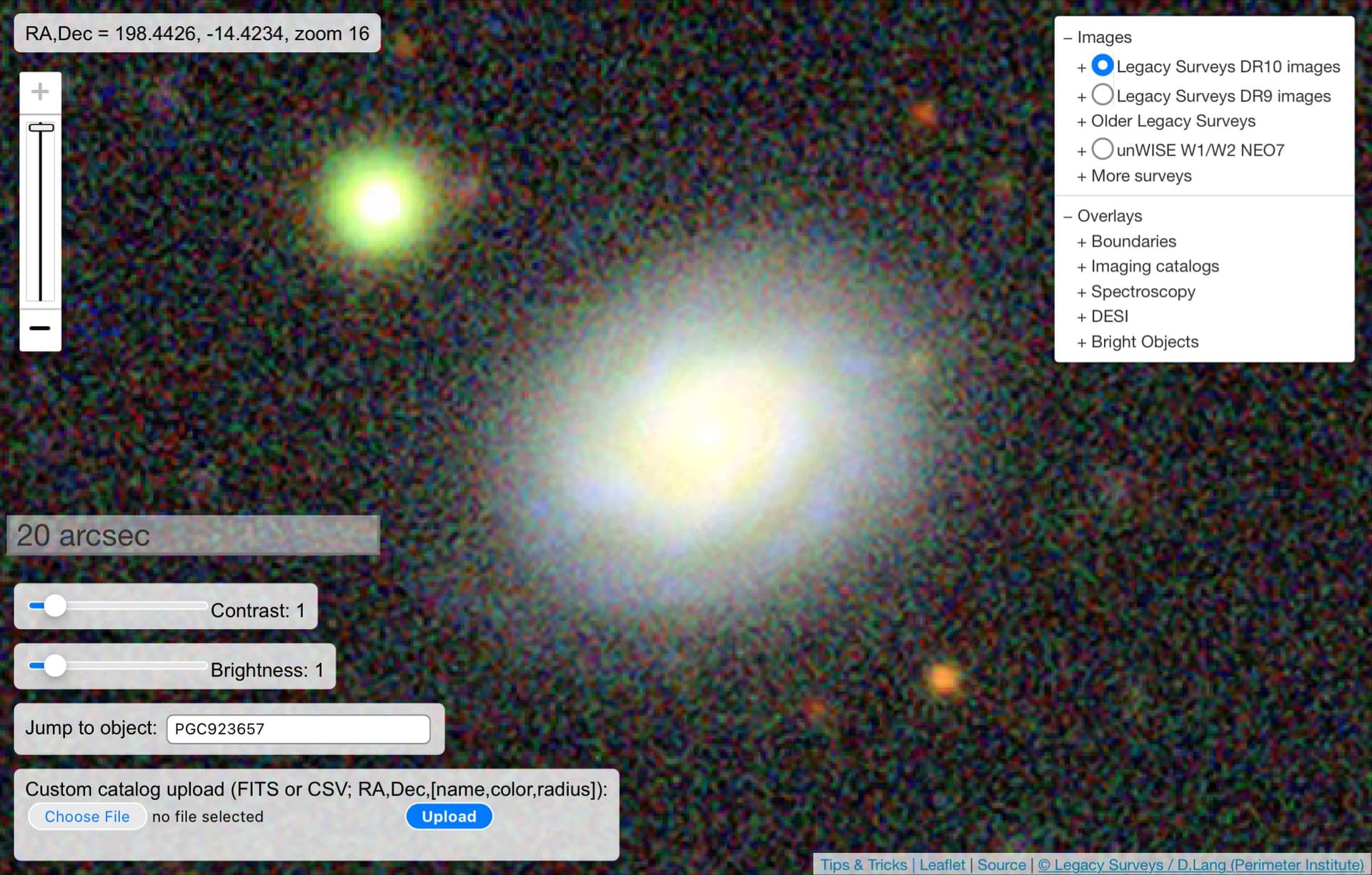Click the zoom out minus button
The image size is (1372, 875).
click(x=40, y=329)
